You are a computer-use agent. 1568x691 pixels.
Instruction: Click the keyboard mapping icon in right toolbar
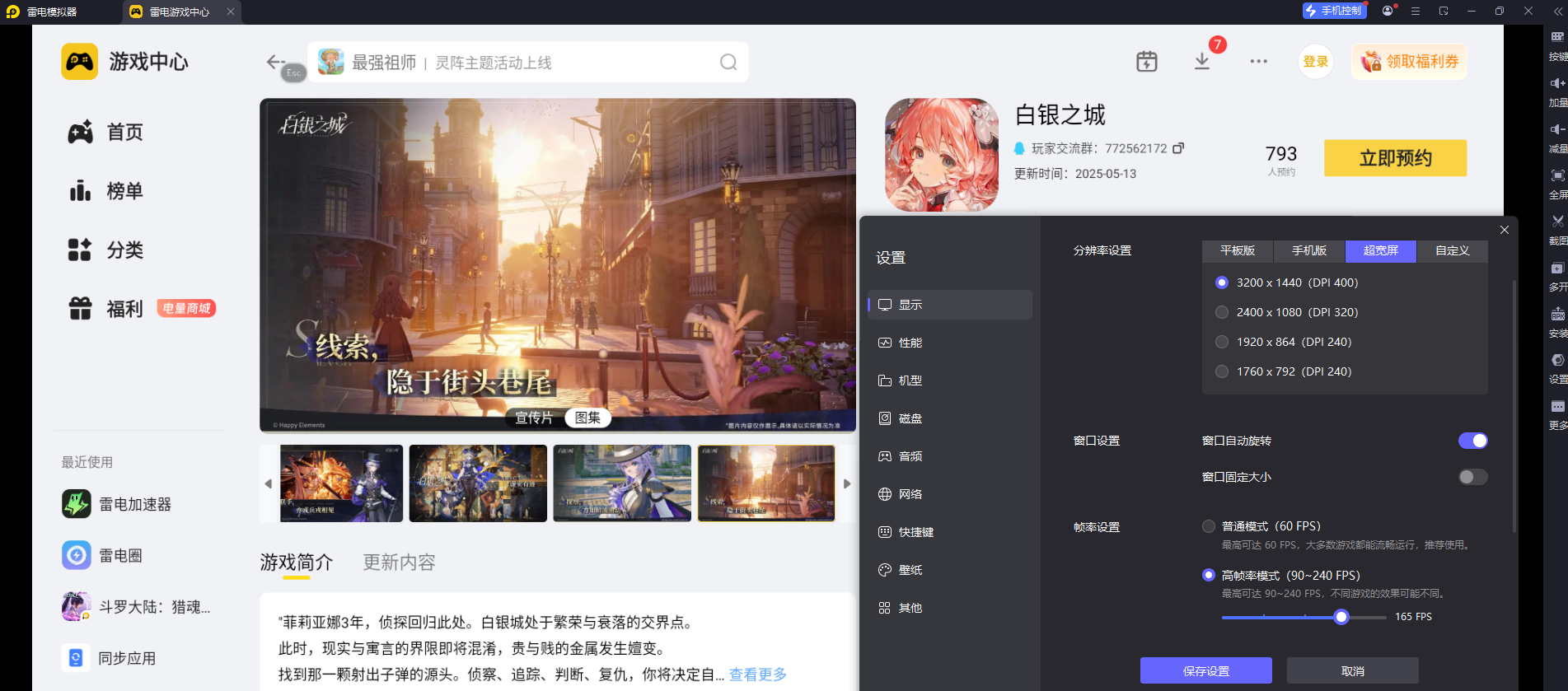1557,37
